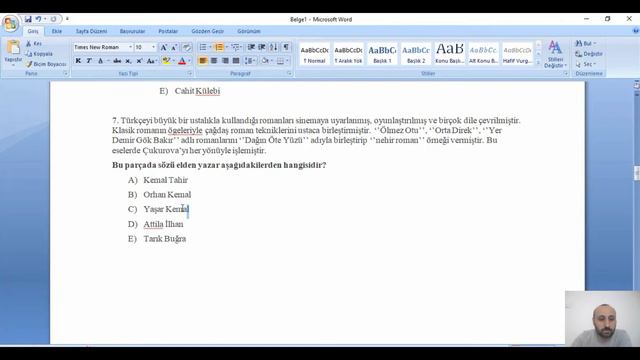The width and height of the screenshot is (640, 360).
Task: Apply a bulleted list
Action: tap(203, 47)
